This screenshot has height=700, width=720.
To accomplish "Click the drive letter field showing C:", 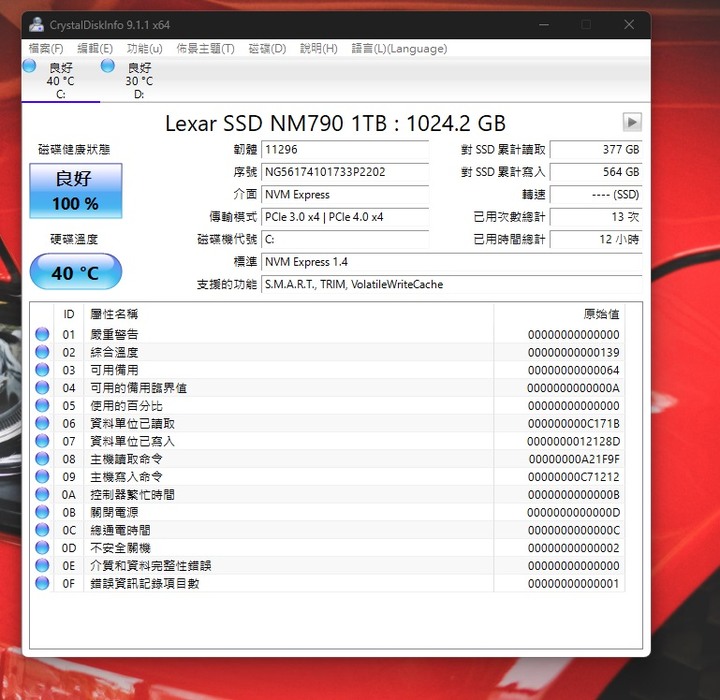I will tap(345, 239).
